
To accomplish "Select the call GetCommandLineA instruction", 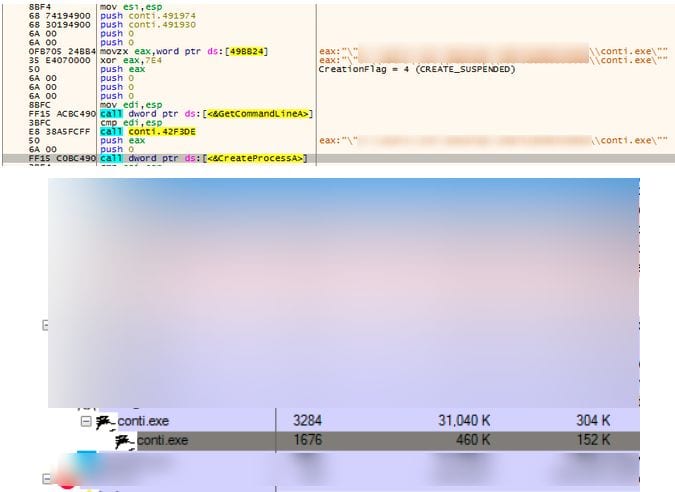I will coord(206,114).
